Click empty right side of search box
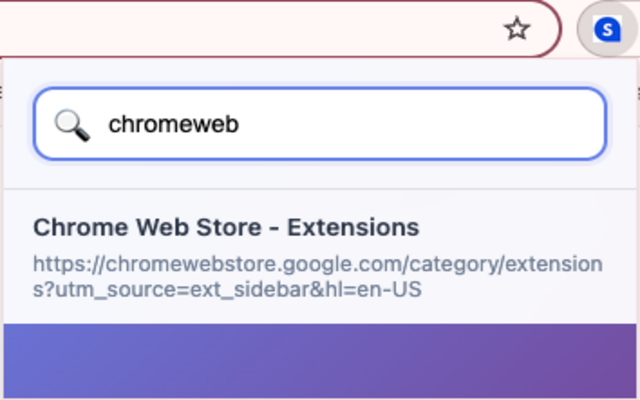Image resolution: width=640 pixels, height=400 pixels. (500, 124)
